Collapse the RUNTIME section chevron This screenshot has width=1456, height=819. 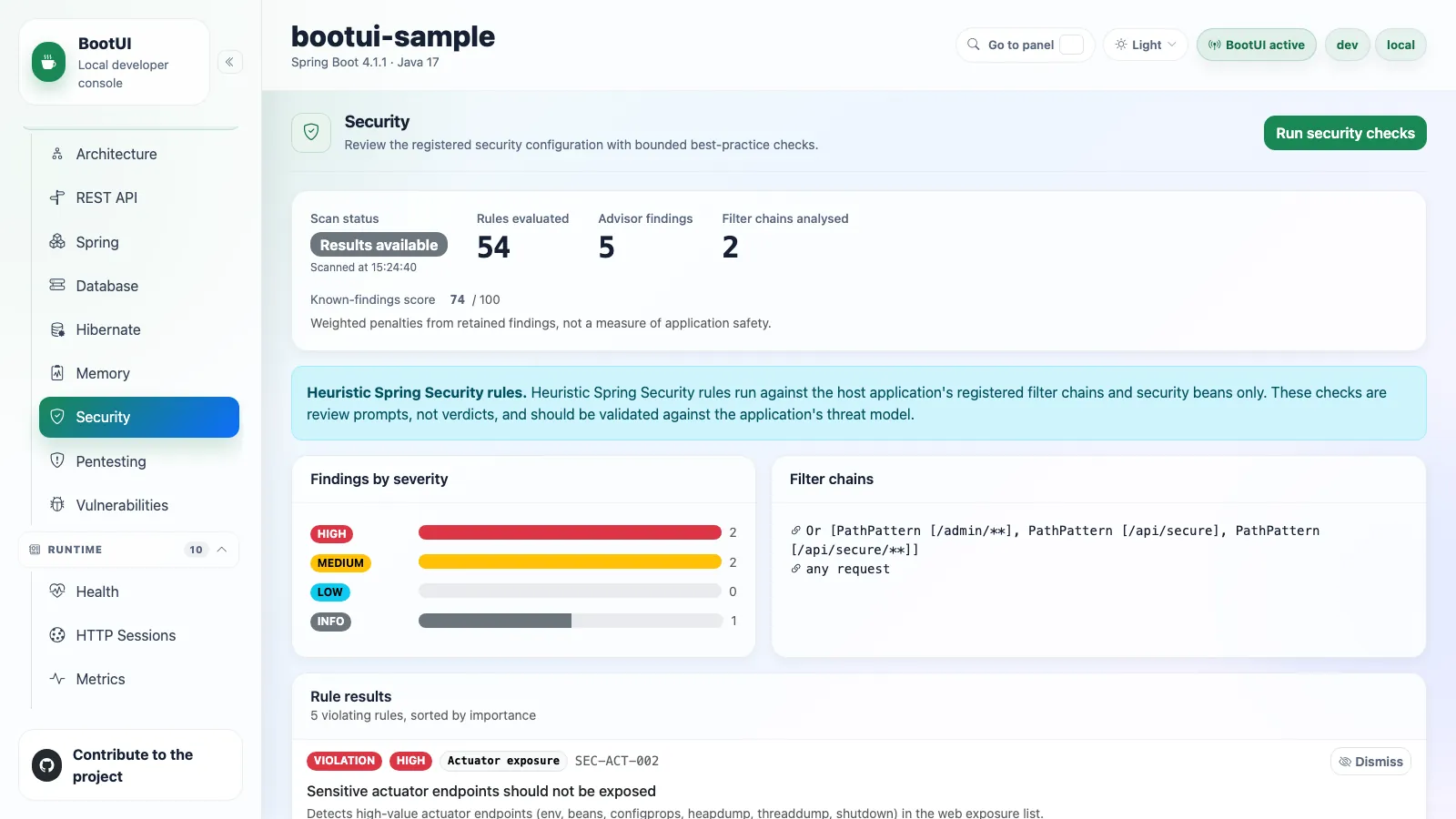click(x=222, y=550)
